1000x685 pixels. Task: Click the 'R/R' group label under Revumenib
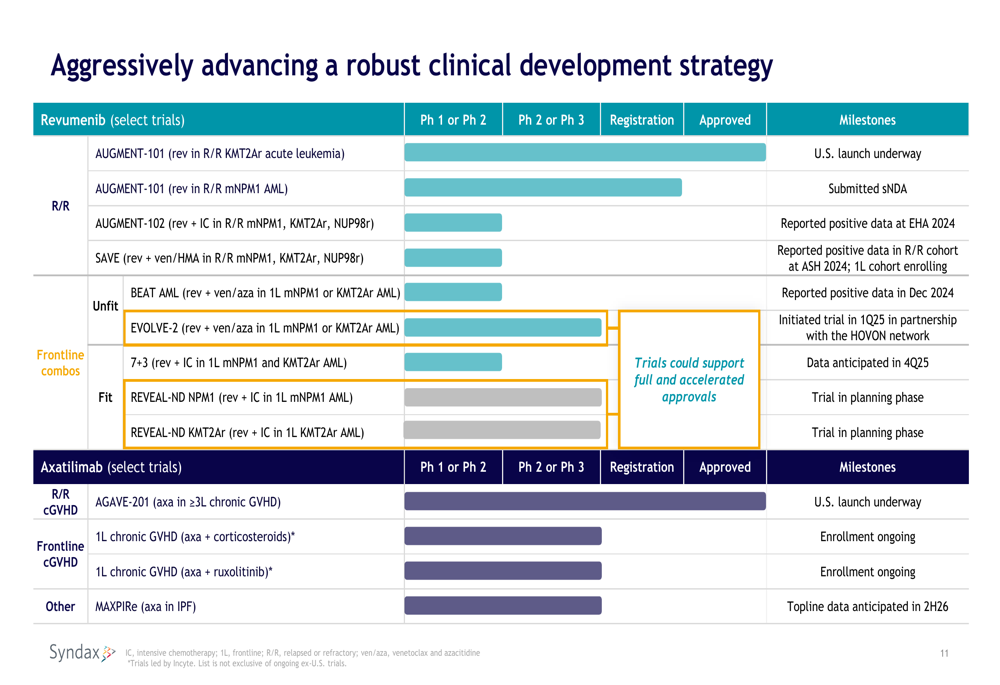61,206
